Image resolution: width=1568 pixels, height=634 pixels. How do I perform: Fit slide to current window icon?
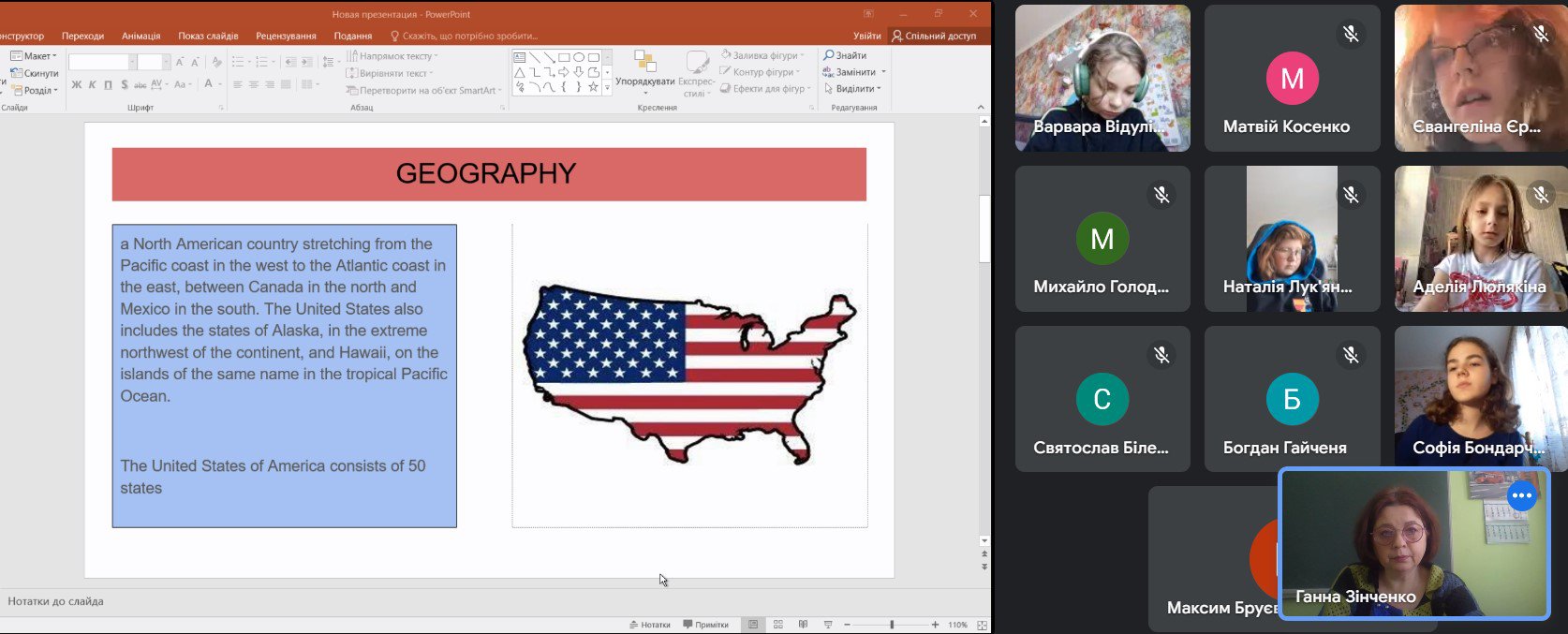pos(982,625)
